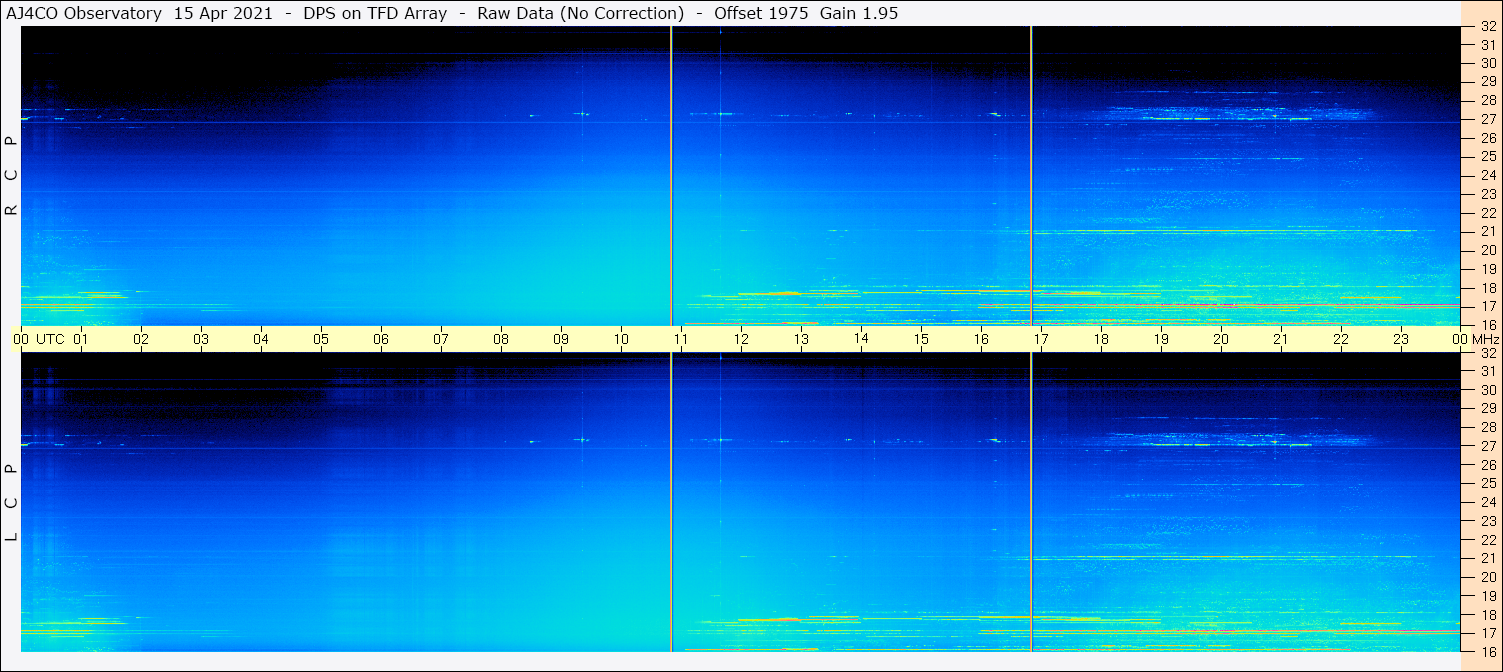Click the "15" hour label on the time axis

921,339
